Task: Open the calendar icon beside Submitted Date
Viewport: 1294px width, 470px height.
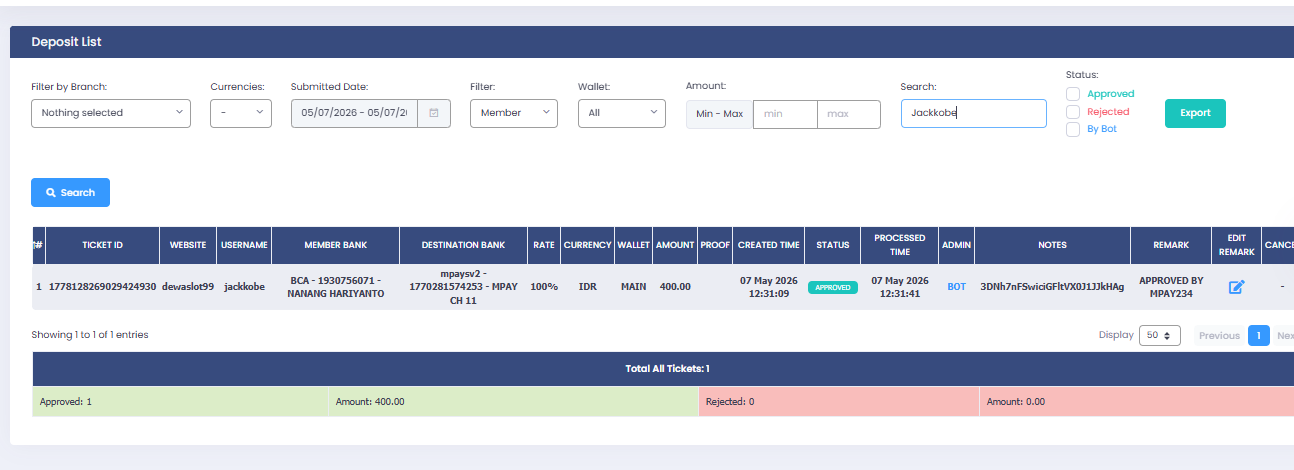Action: (434, 113)
